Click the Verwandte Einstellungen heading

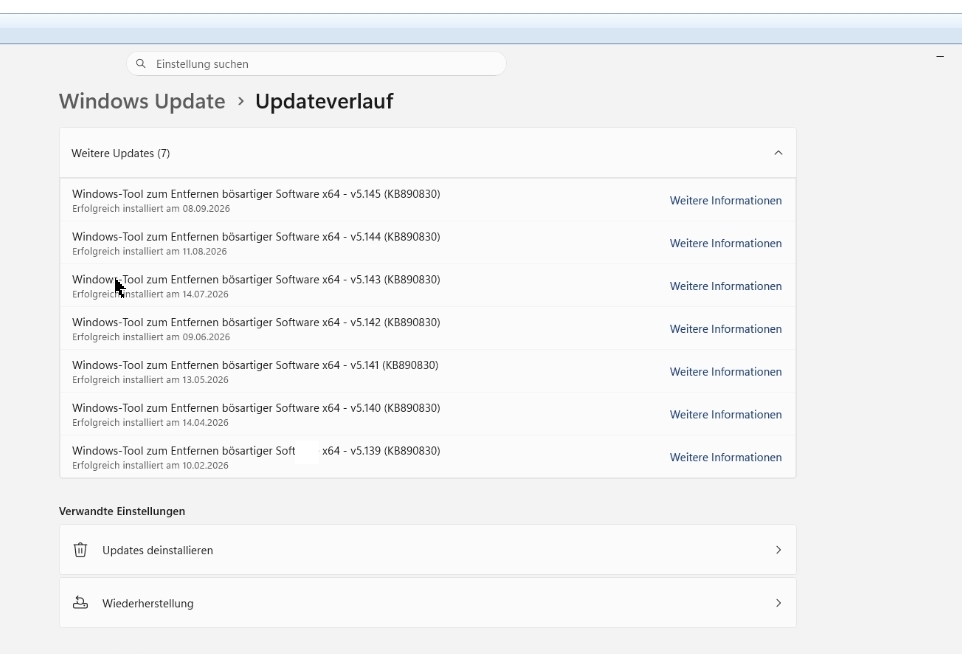(x=122, y=511)
